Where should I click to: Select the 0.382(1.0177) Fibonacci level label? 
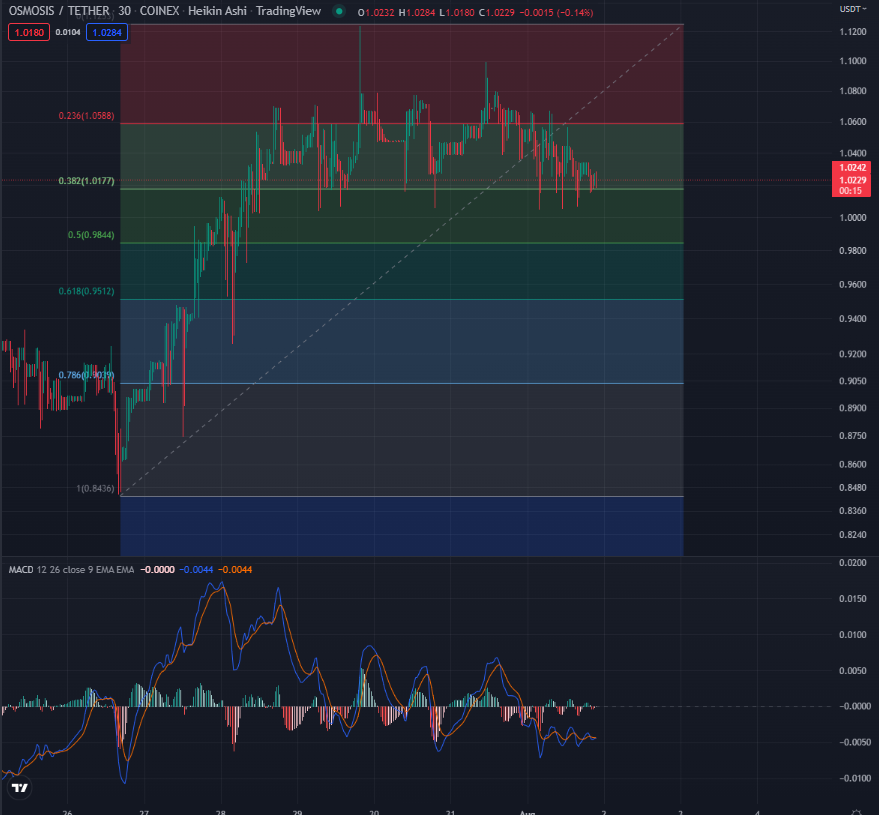(x=86, y=181)
